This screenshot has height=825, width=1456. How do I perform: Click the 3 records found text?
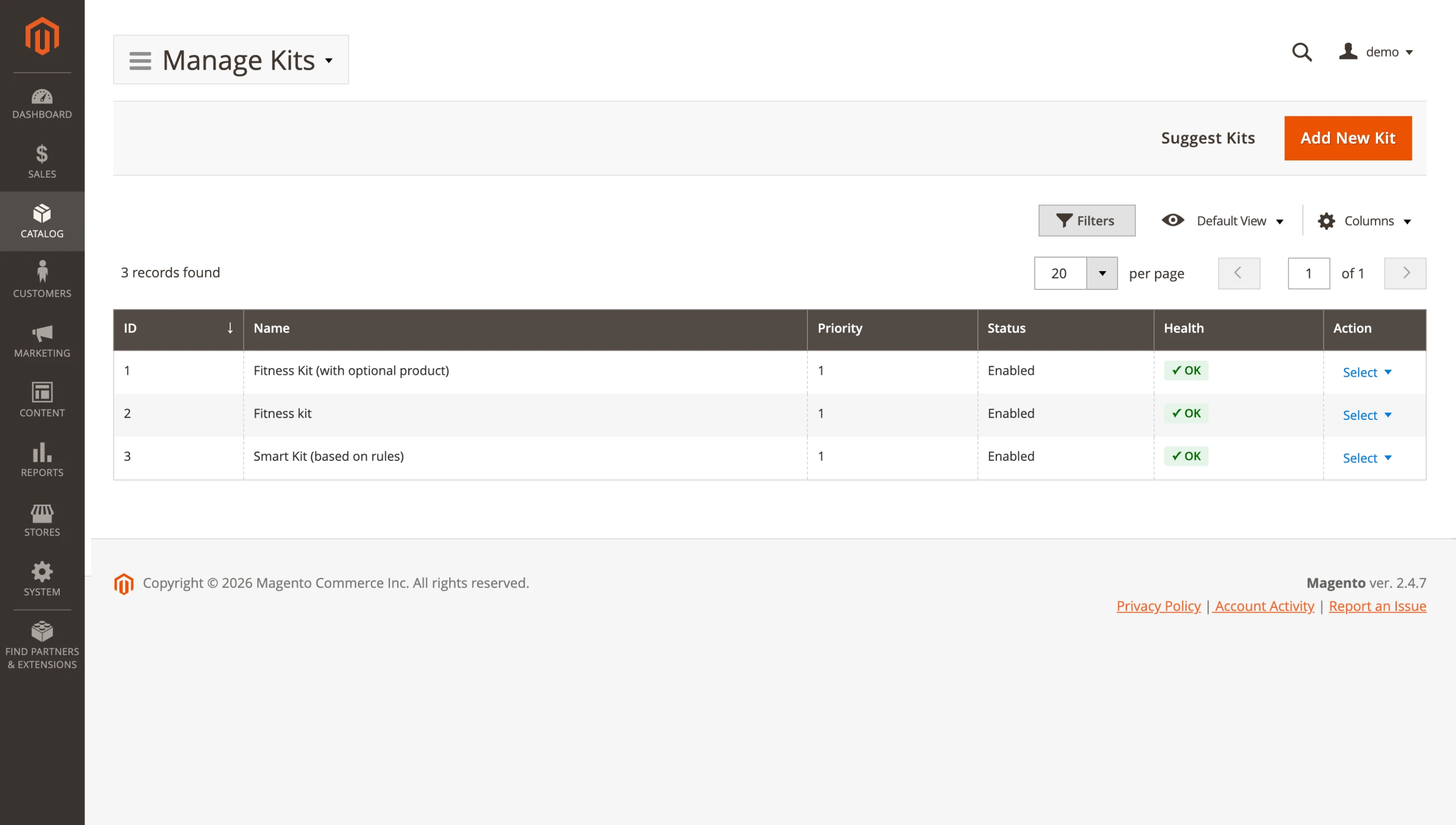170,273
